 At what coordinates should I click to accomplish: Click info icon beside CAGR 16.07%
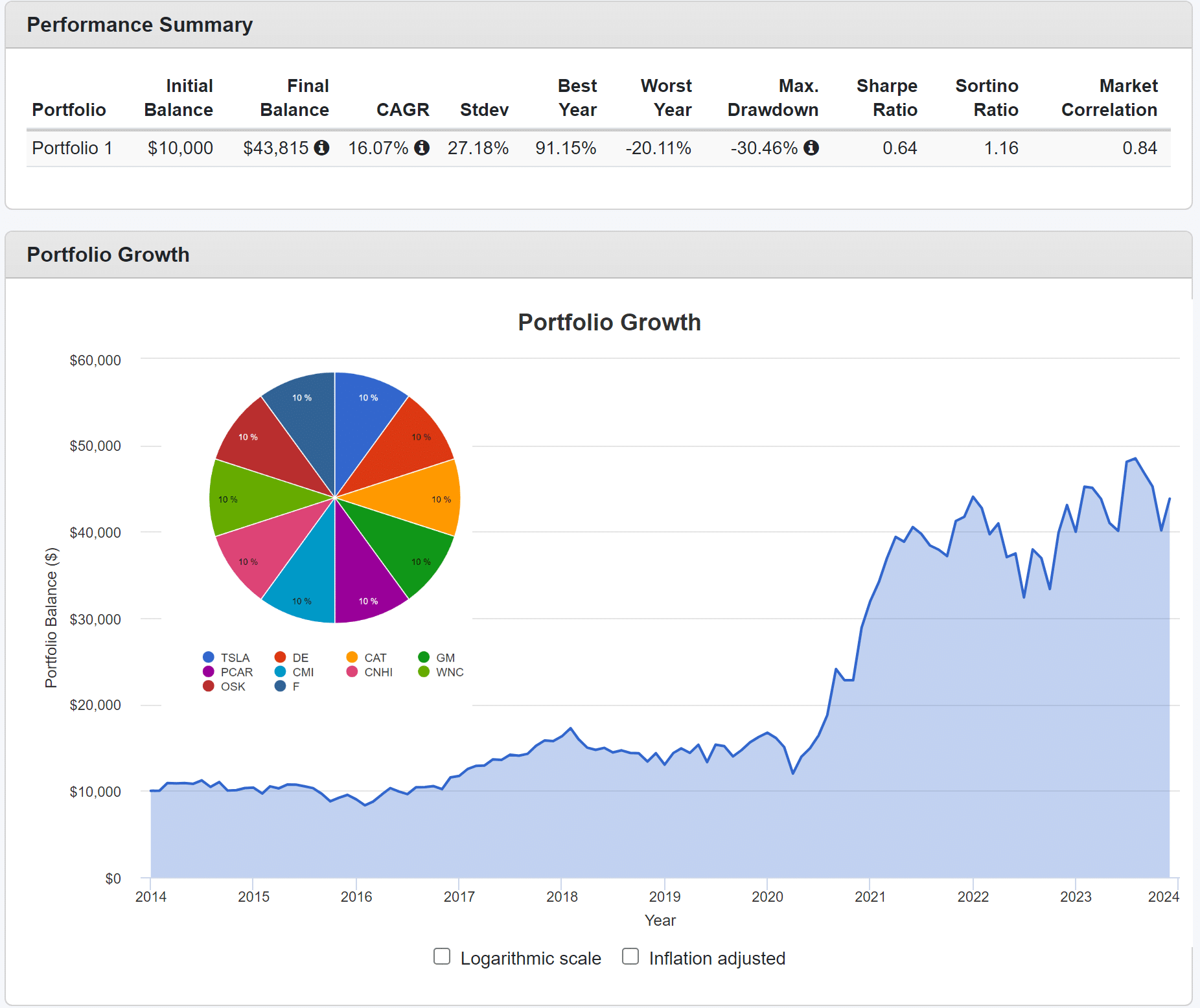tap(422, 148)
